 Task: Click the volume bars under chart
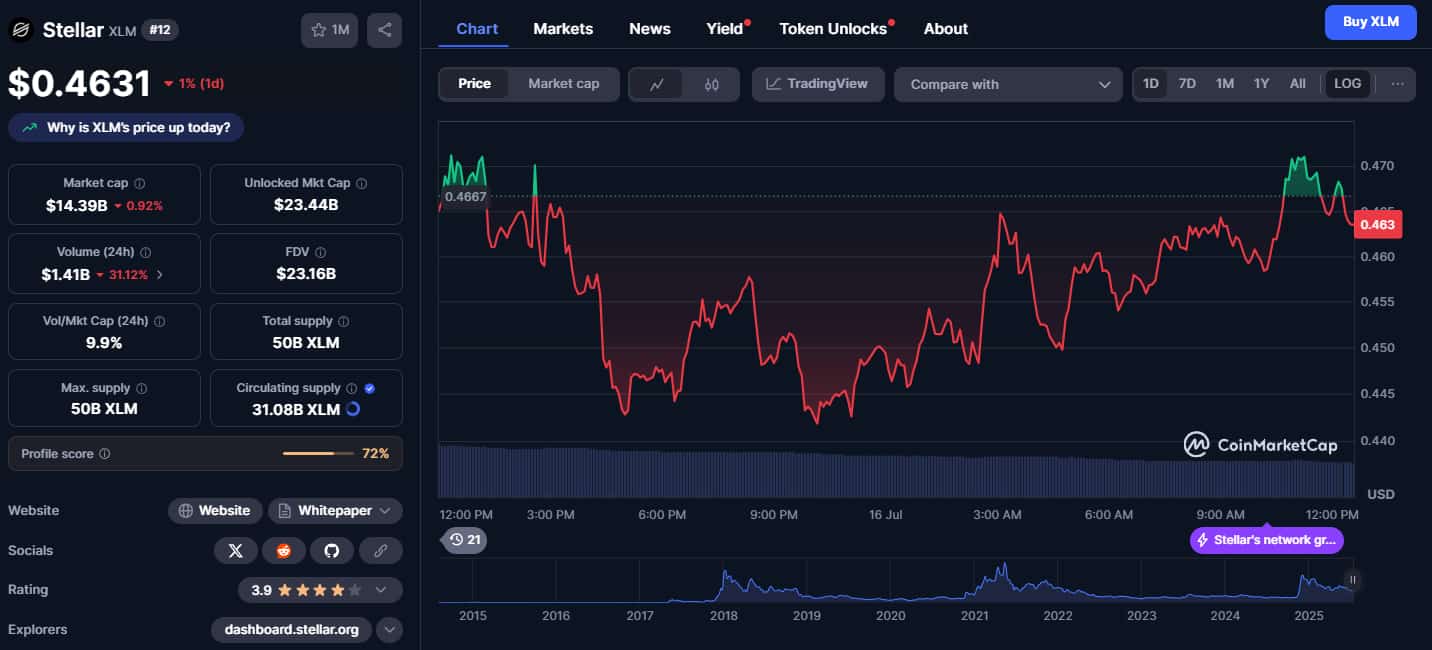pos(896,470)
